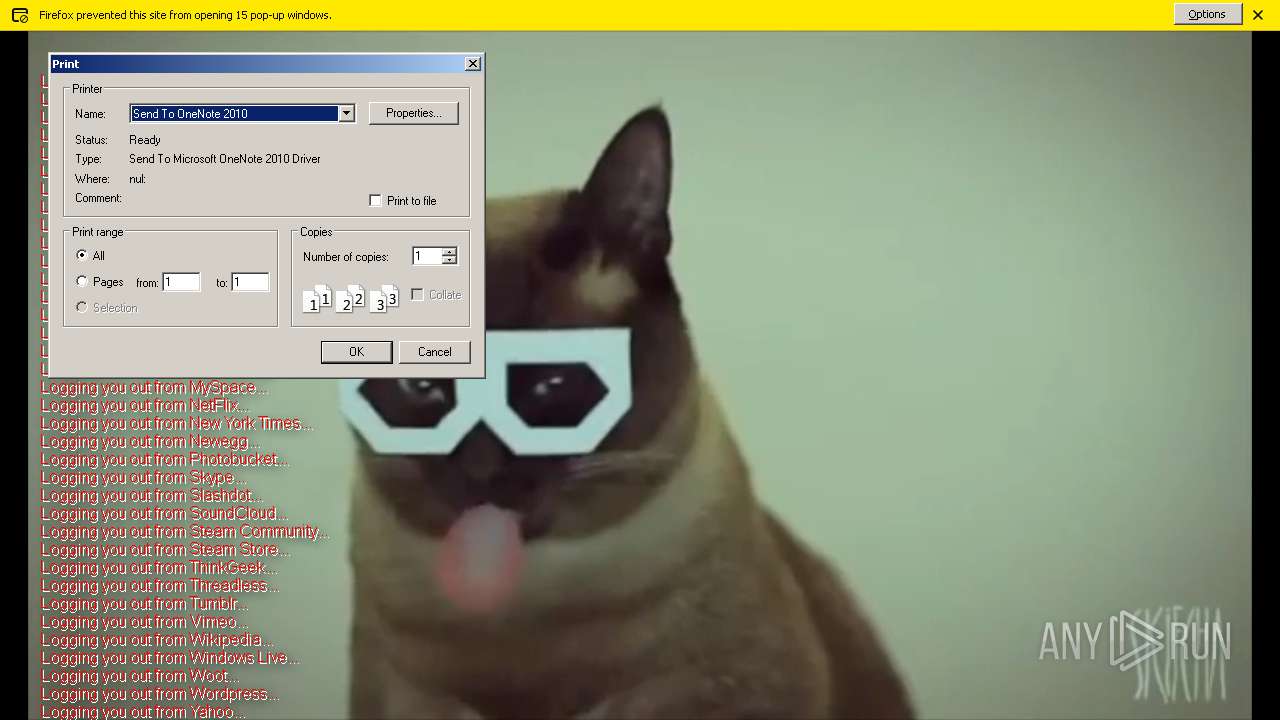Open printer Properties
Viewport: 1280px width, 720px height.
(x=414, y=113)
